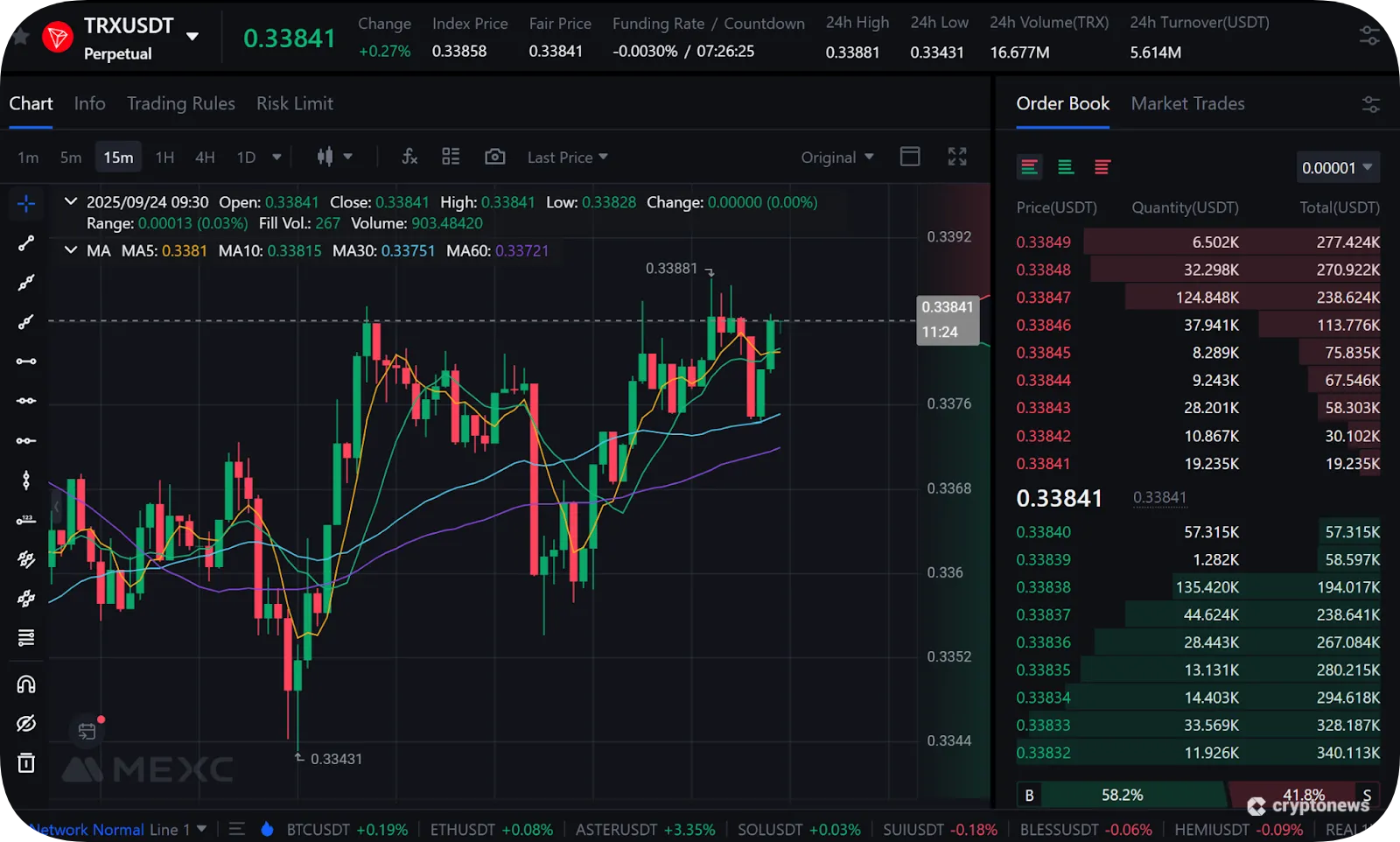Open Last Price dropdown
Screen dimensions: 1400x842
568,158
